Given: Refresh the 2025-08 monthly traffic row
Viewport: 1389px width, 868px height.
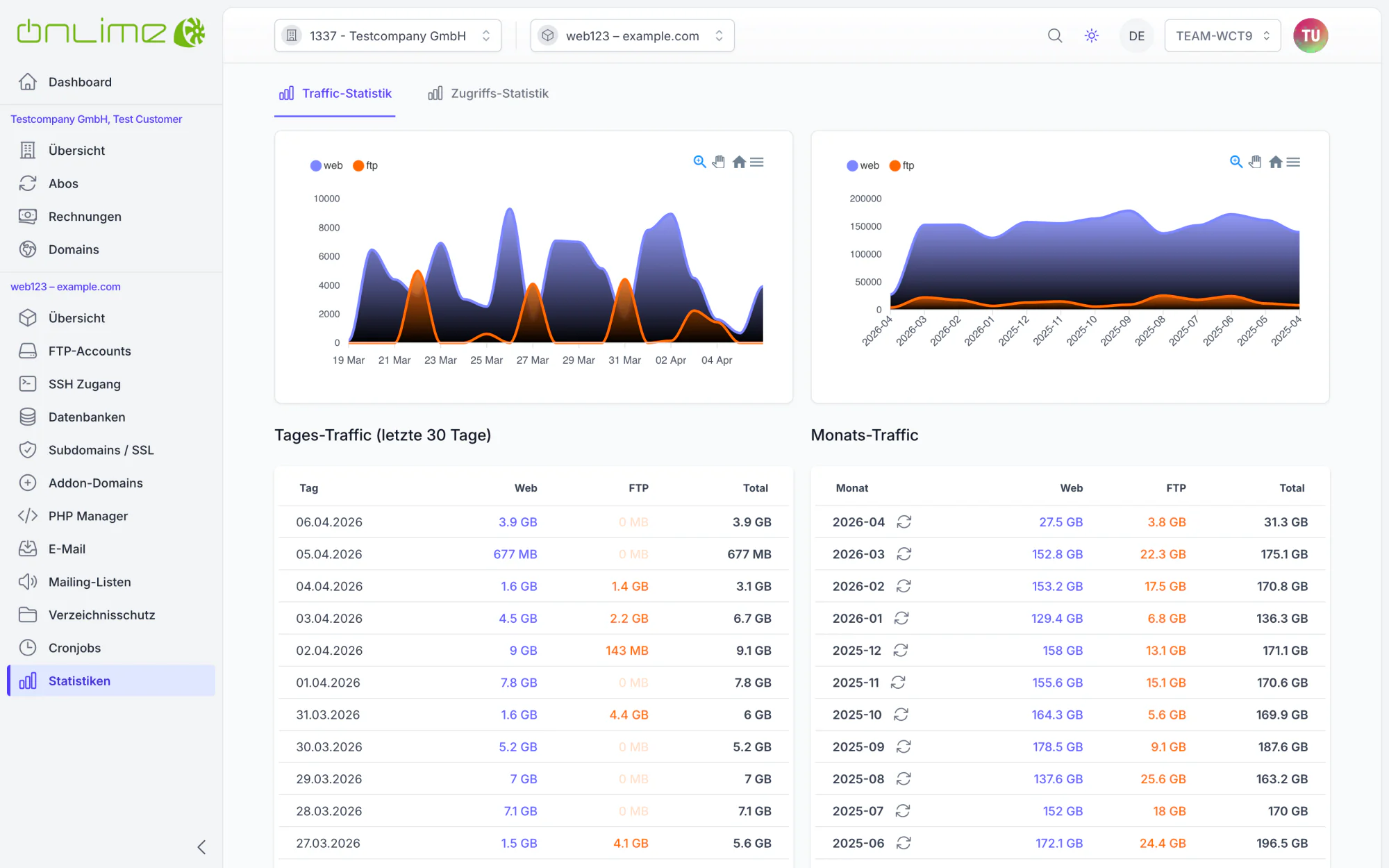Looking at the screenshot, I should tap(903, 778).
